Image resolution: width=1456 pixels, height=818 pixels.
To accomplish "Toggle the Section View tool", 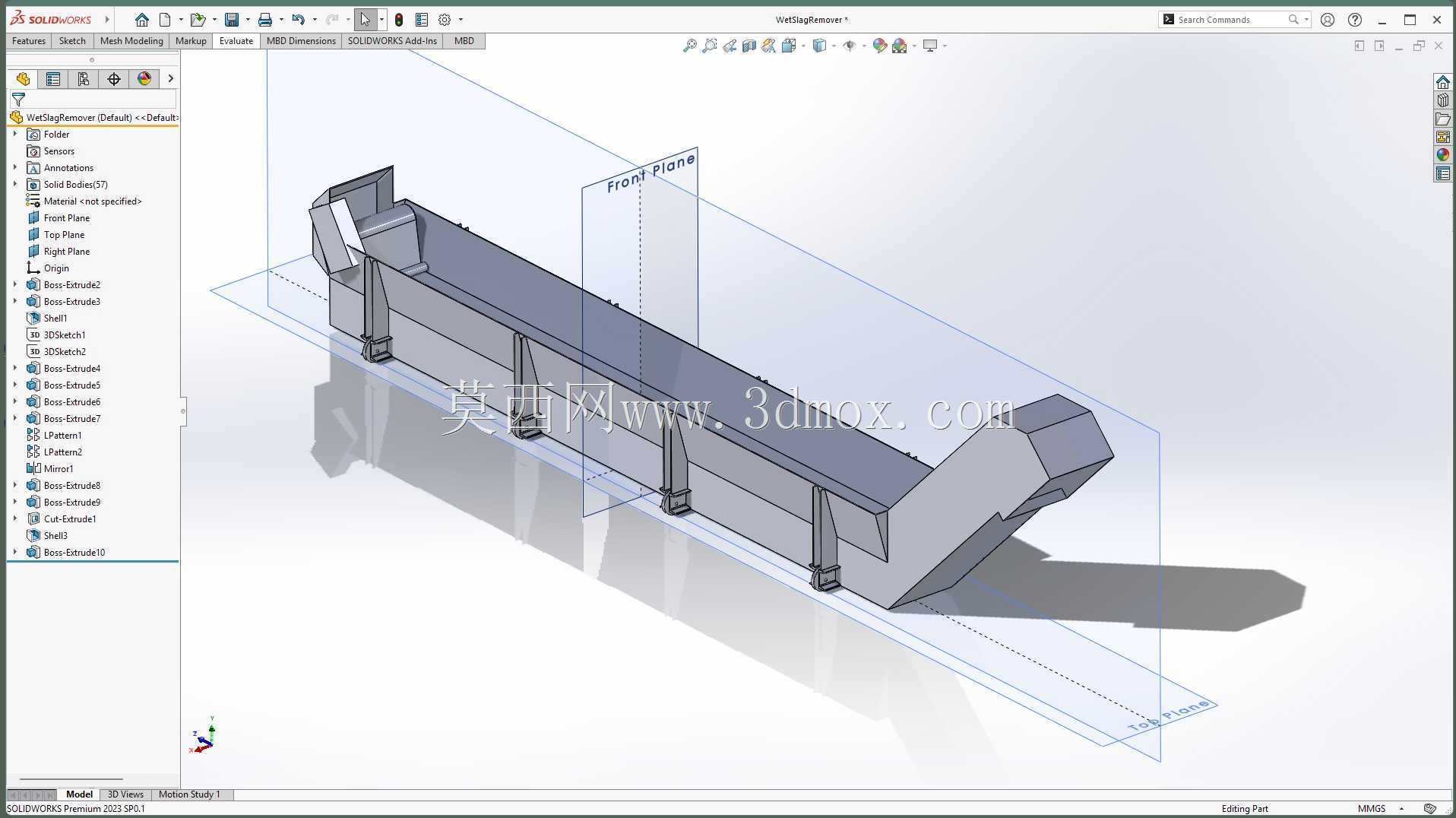I will 749,46.
